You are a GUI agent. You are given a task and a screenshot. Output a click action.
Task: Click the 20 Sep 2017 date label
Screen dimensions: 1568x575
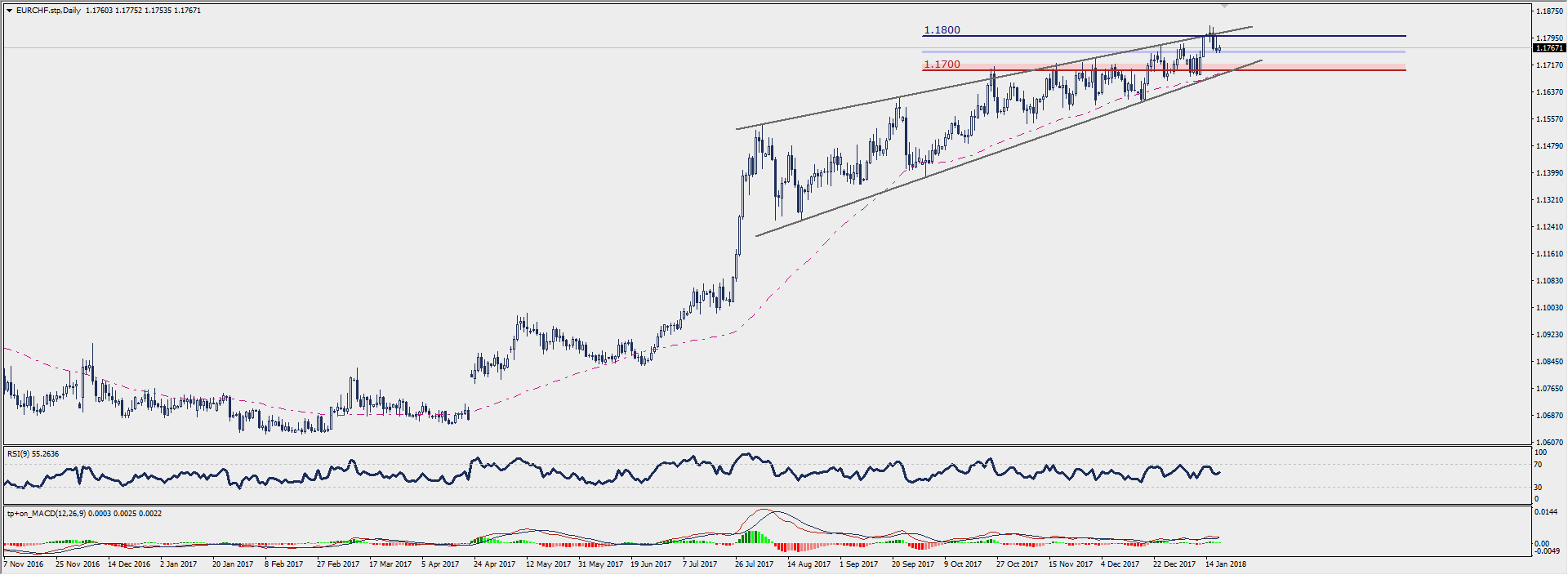913,564
